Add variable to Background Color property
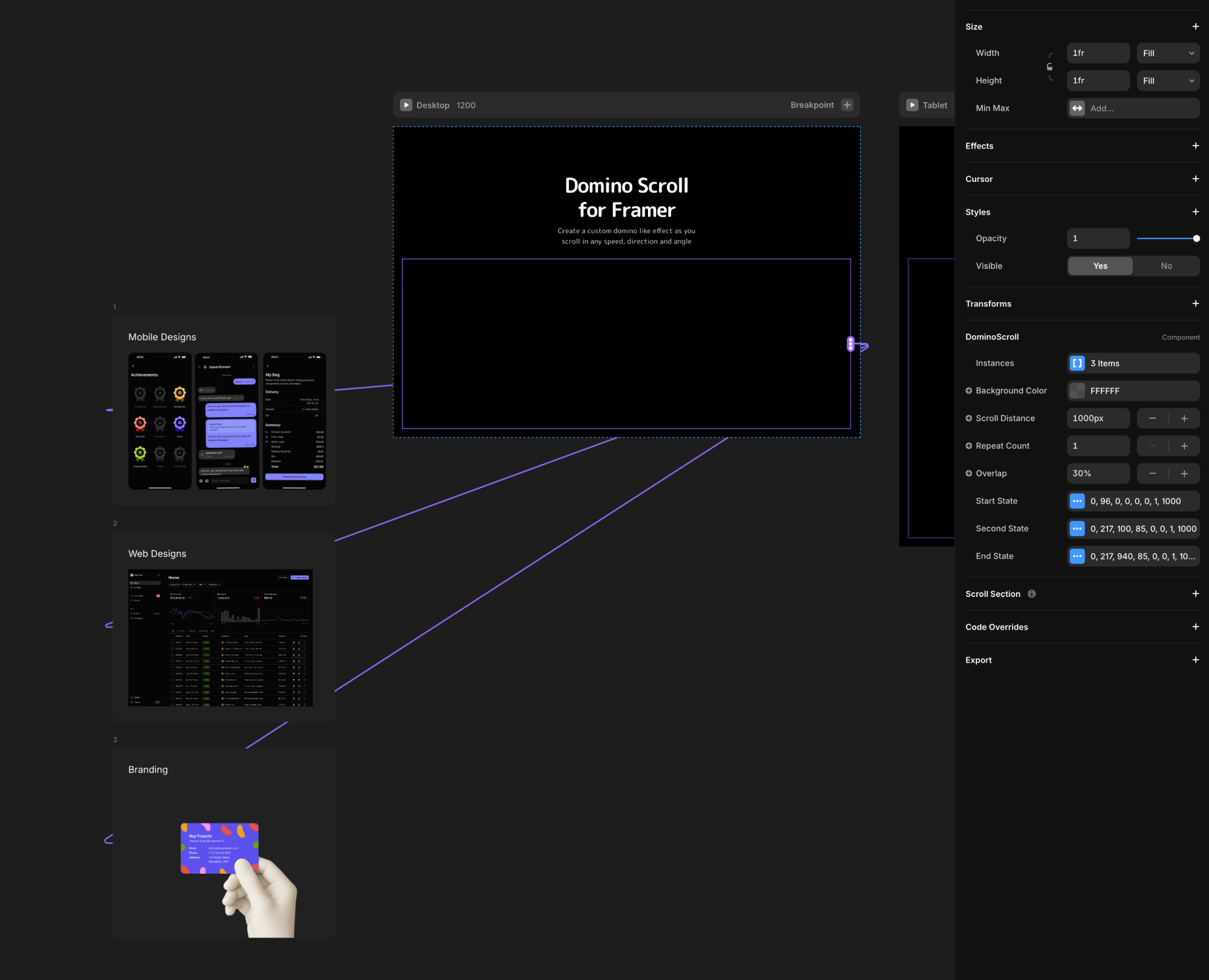 pyautogui.click(x=969, y=391)
